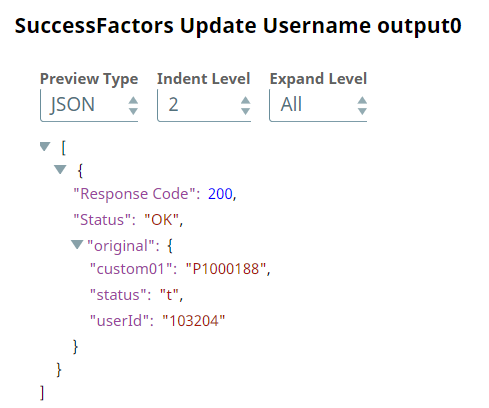Select the 200 response code value
Image resolution: width=489 pixels, height=408 pixels.
(220, 194)
